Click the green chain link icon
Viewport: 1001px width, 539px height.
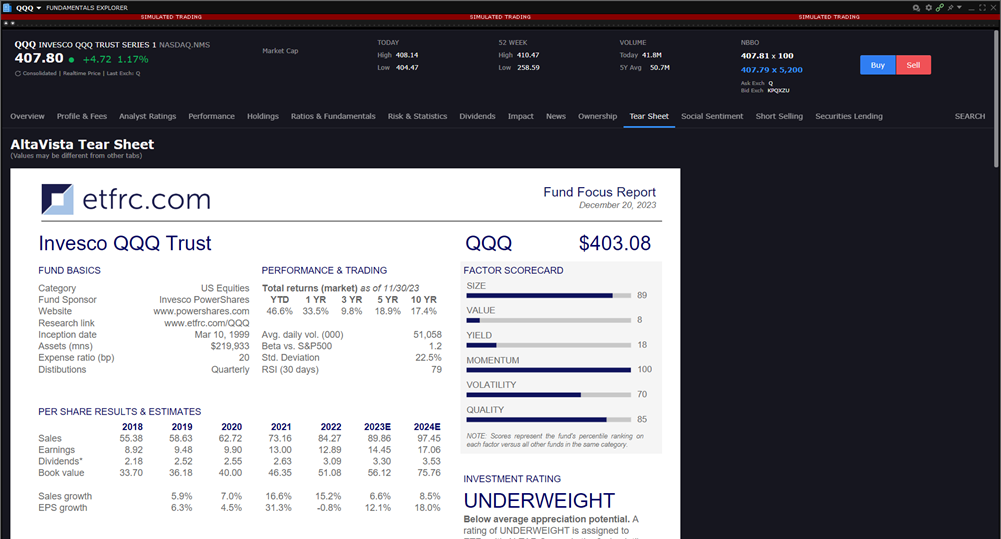940,8
